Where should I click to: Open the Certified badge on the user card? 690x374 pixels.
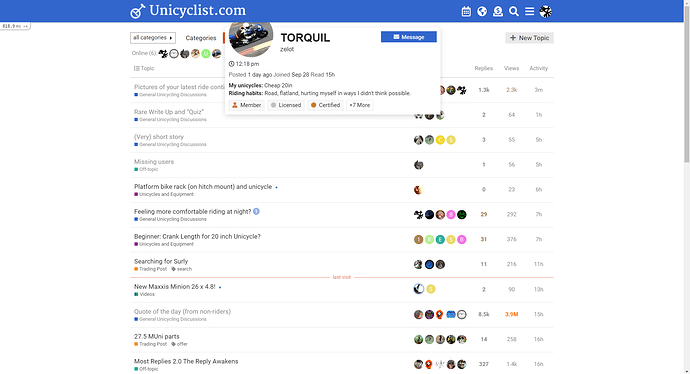(x=325, y=105)
